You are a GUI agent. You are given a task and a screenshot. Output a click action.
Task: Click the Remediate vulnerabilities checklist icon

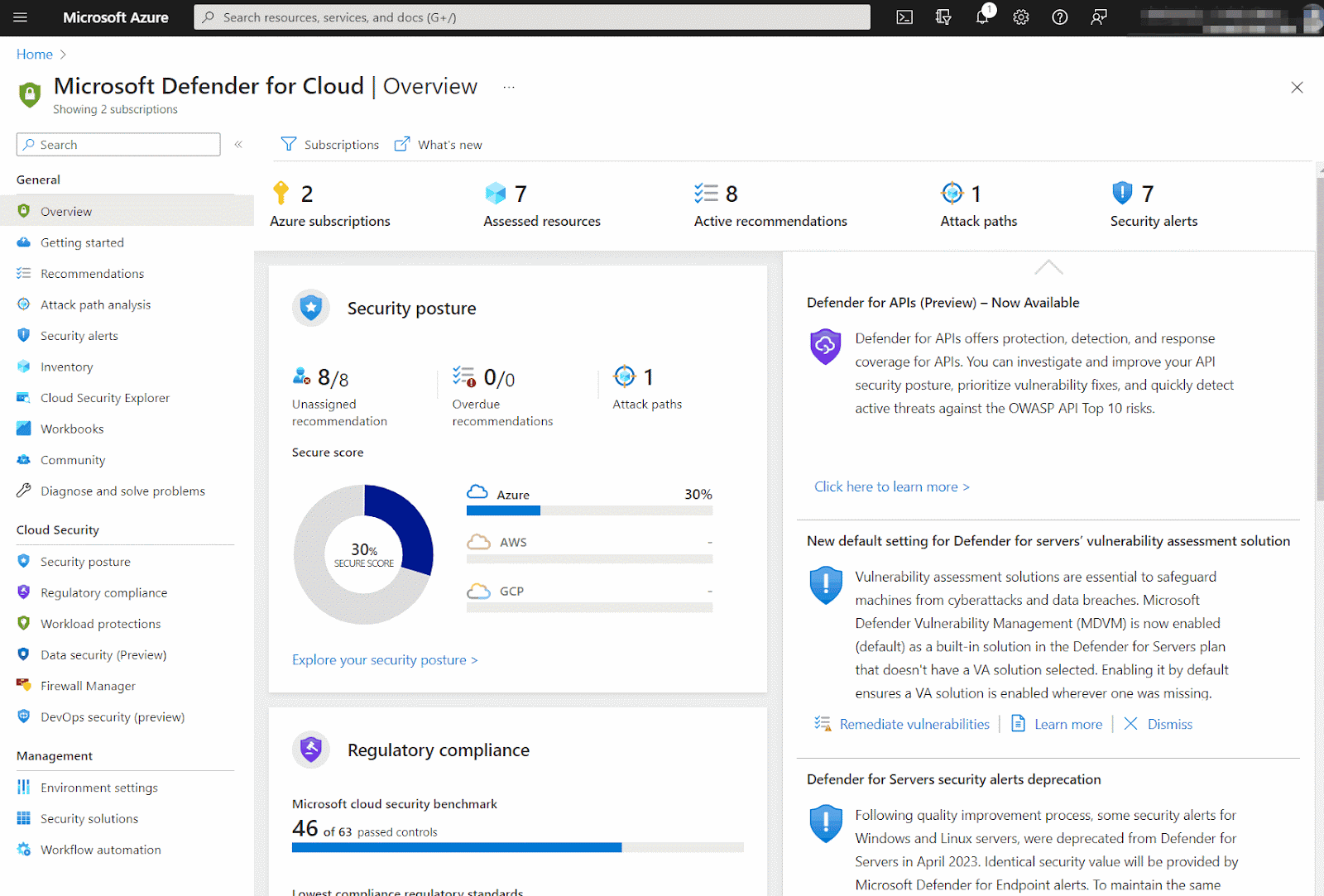(823, 724)
